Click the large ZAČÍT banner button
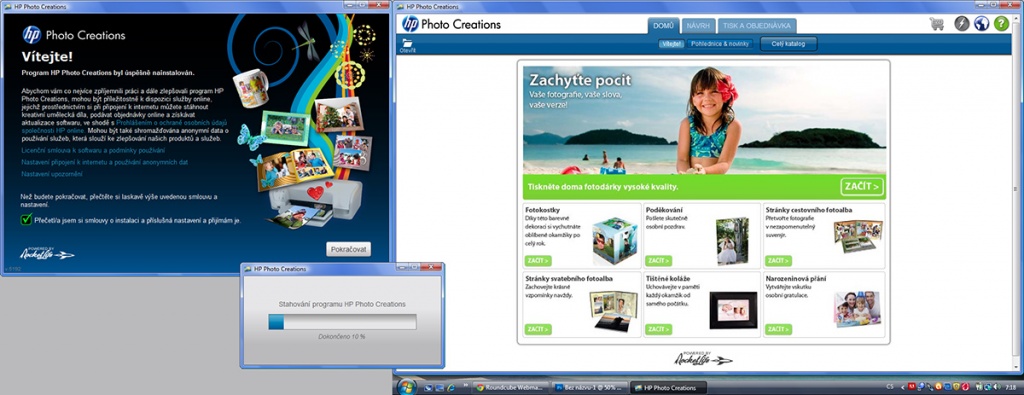This screenshot has width=1024, height=395. pos(862,186)
